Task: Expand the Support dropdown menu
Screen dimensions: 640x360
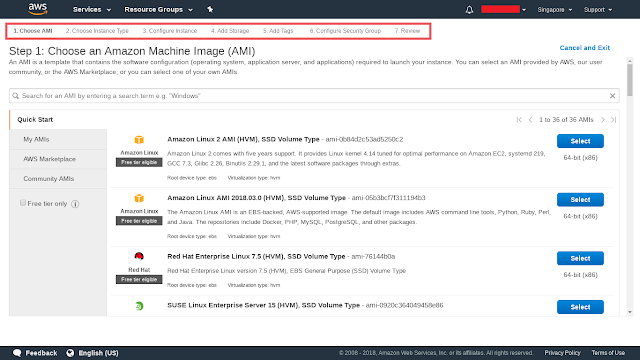Action: (598, 9)
